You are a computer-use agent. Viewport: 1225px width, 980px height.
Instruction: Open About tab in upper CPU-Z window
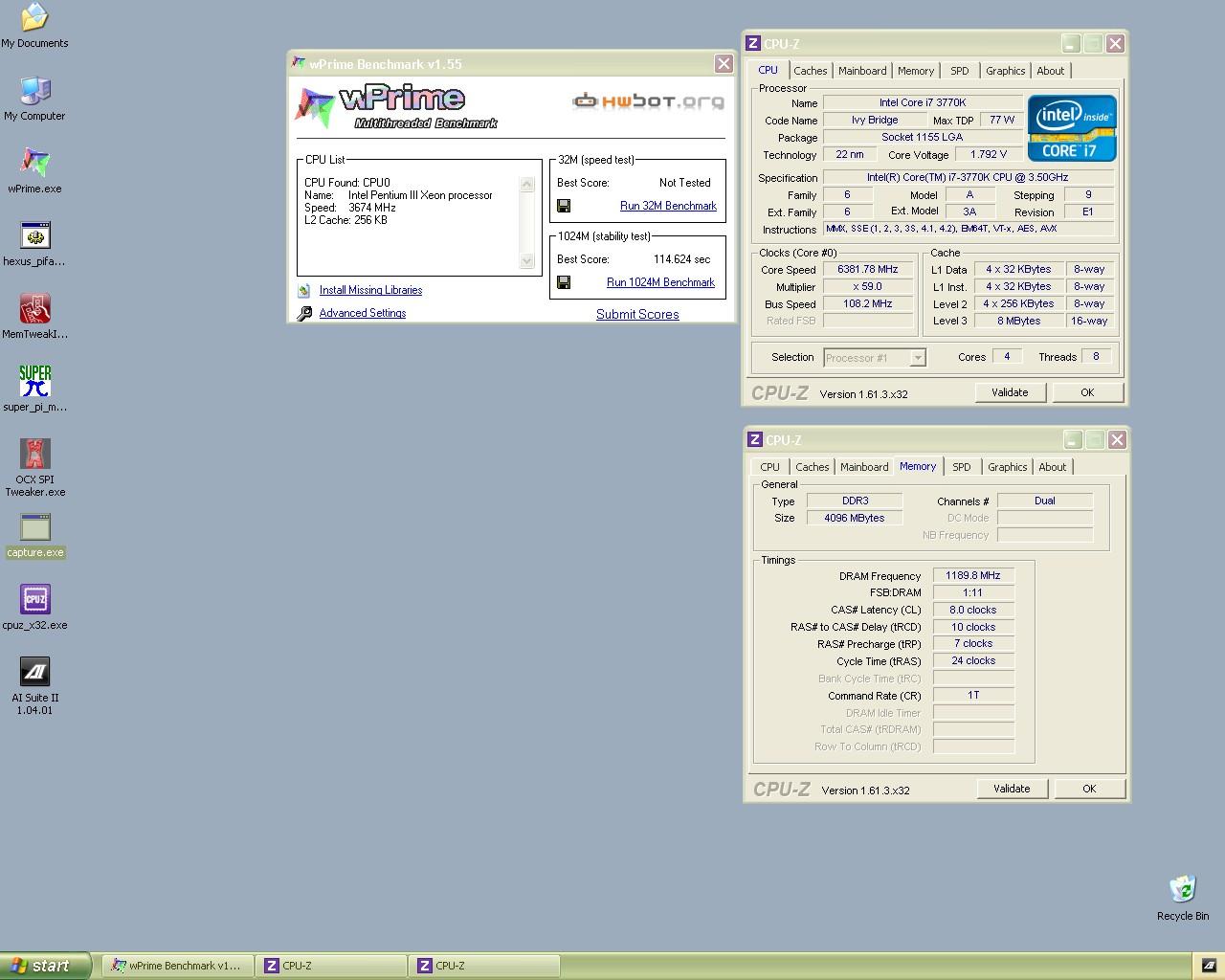tap(1051, 71)
